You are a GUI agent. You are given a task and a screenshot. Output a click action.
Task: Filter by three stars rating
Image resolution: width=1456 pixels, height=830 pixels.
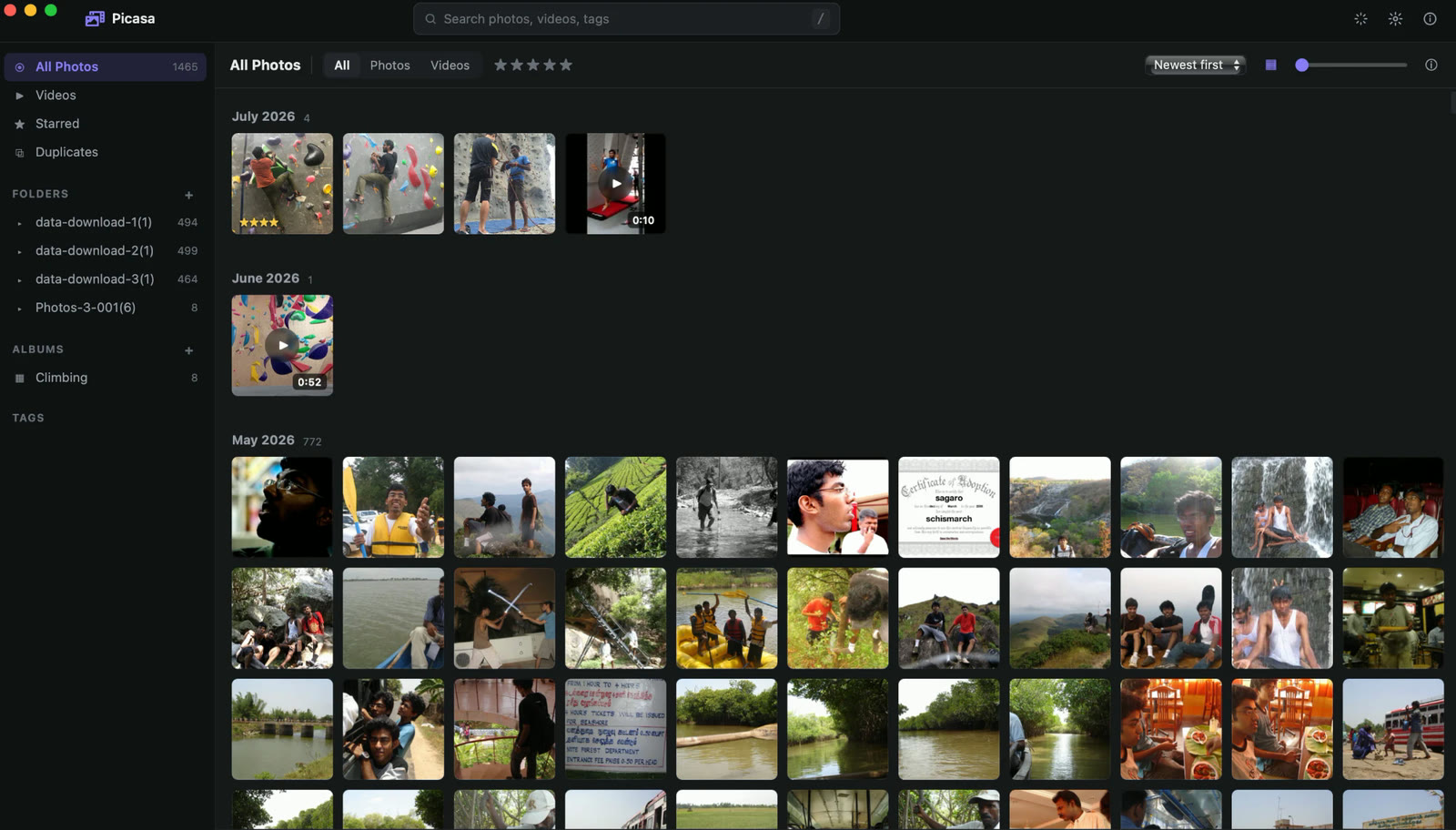point(533,65)
